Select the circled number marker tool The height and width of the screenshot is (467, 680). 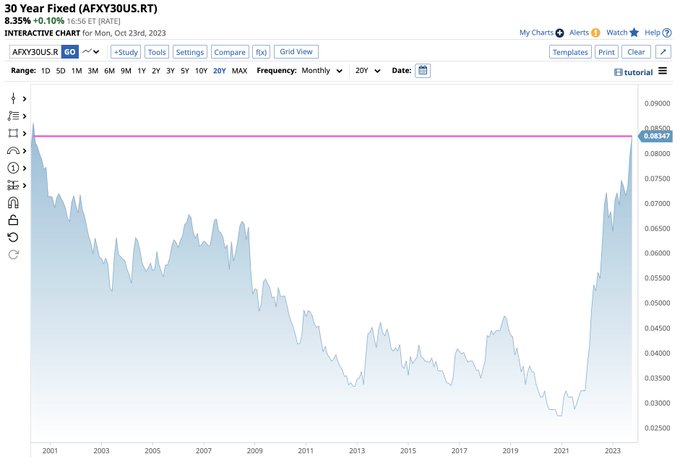click(13, 168)
